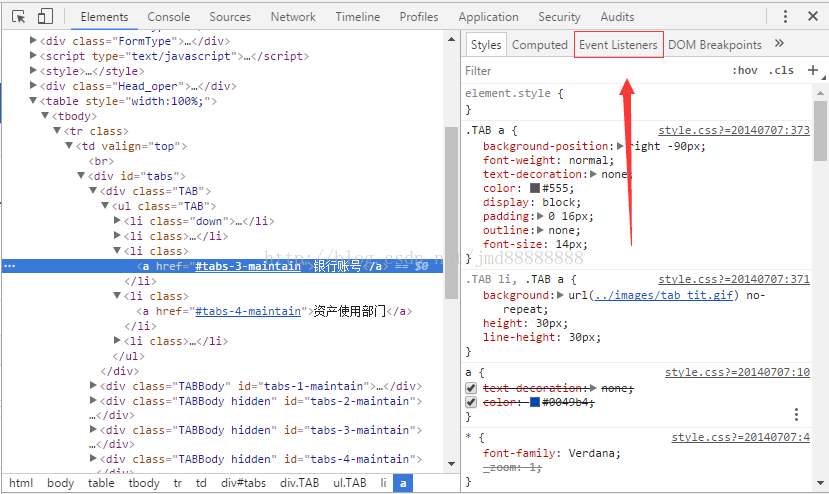This screenshot has width=829, height=494.
Task: Focus the styles Filter input field
Action: point(592,71)
